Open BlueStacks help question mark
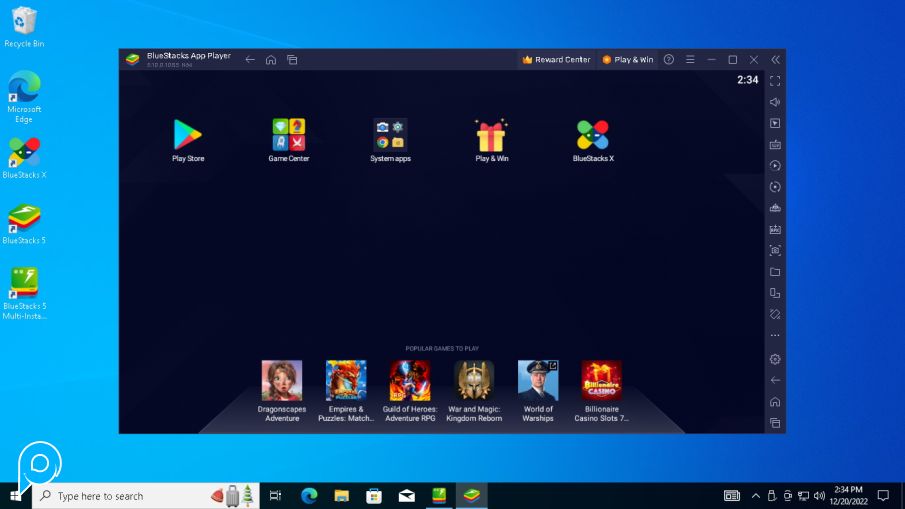Image resolution: width=905 pixels, height=509 pixels. click(x=668, y=59)
